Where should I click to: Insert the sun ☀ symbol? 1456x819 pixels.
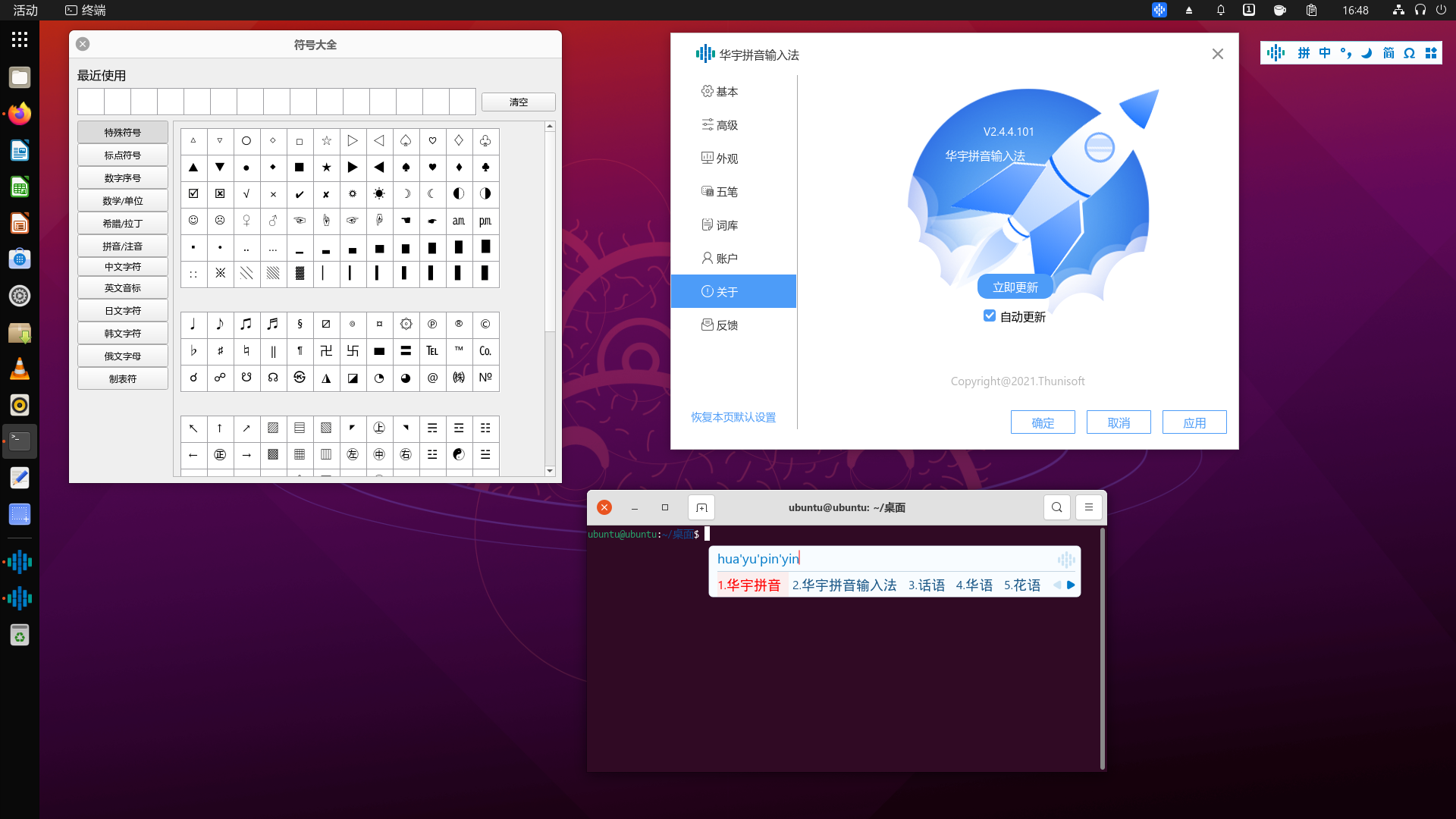click(x=379, y=194)
